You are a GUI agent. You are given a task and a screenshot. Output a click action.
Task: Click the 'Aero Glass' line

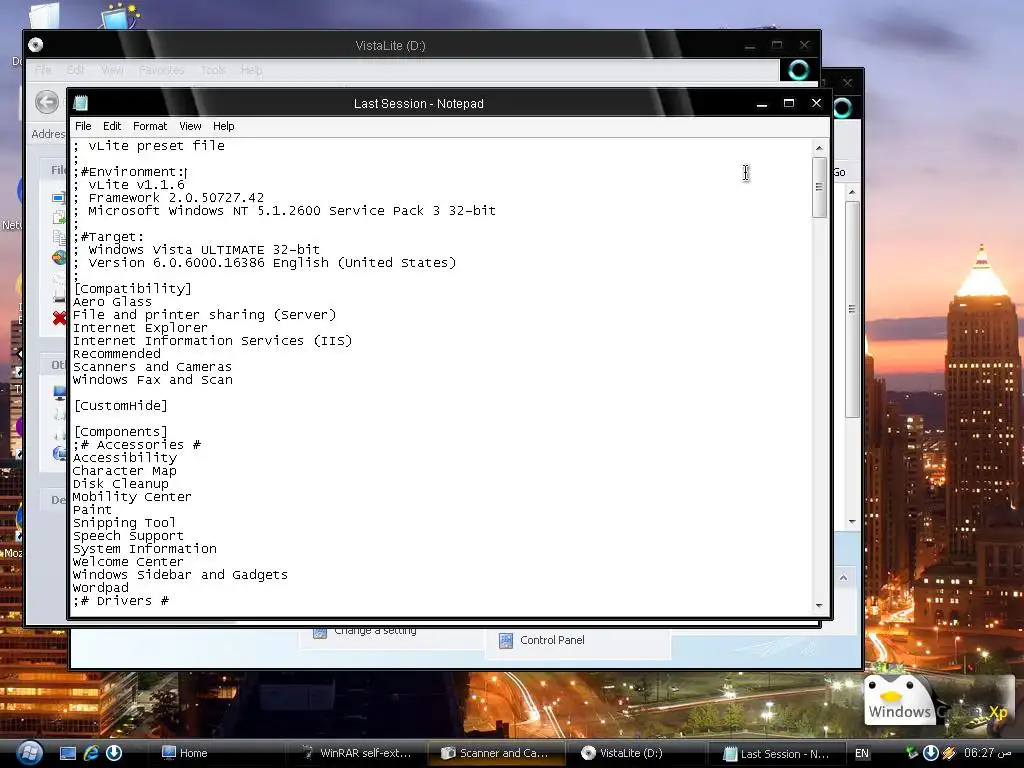click(x=112, y=302)
